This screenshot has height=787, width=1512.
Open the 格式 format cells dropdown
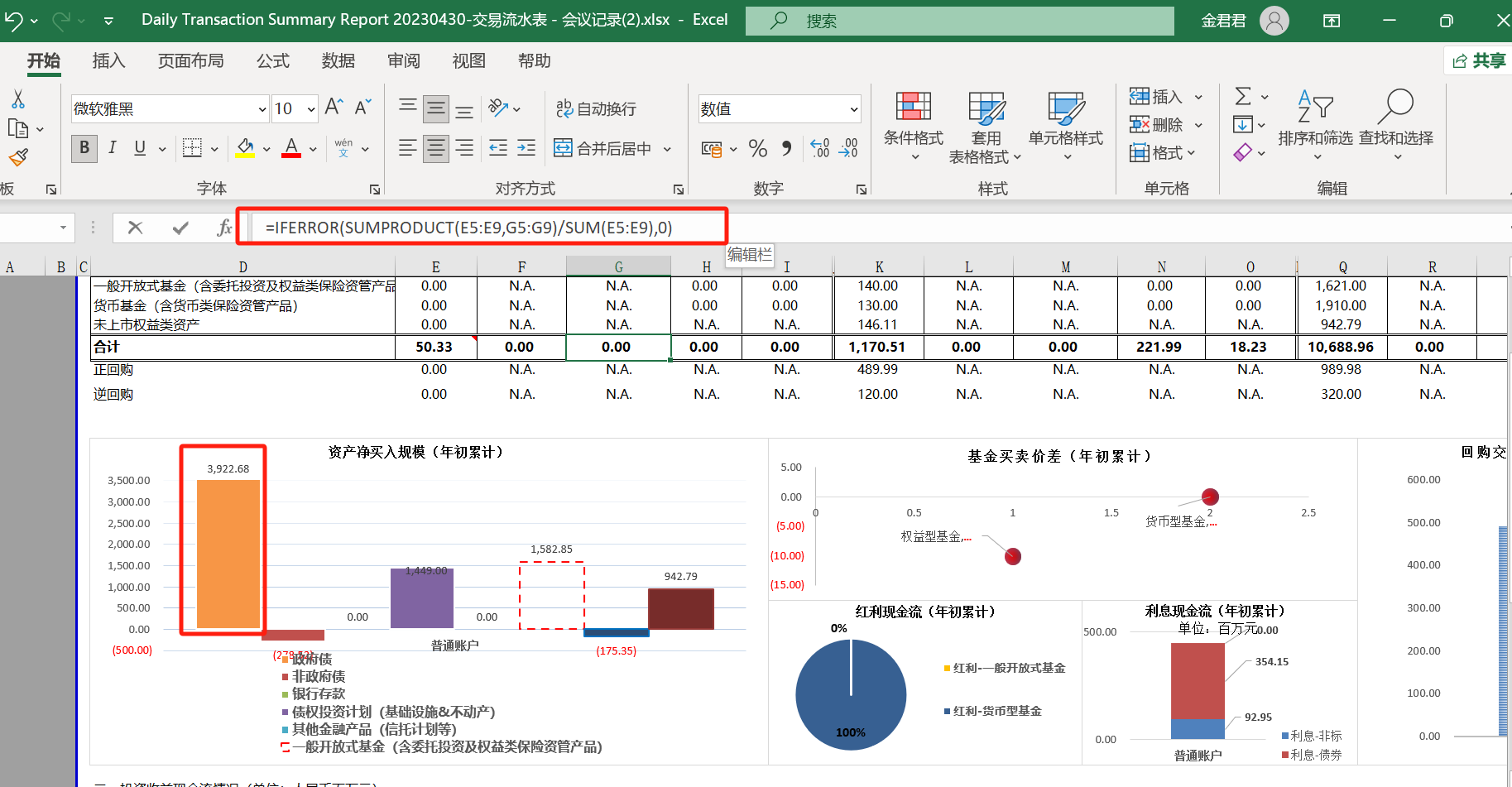(x=1163, y=153)
